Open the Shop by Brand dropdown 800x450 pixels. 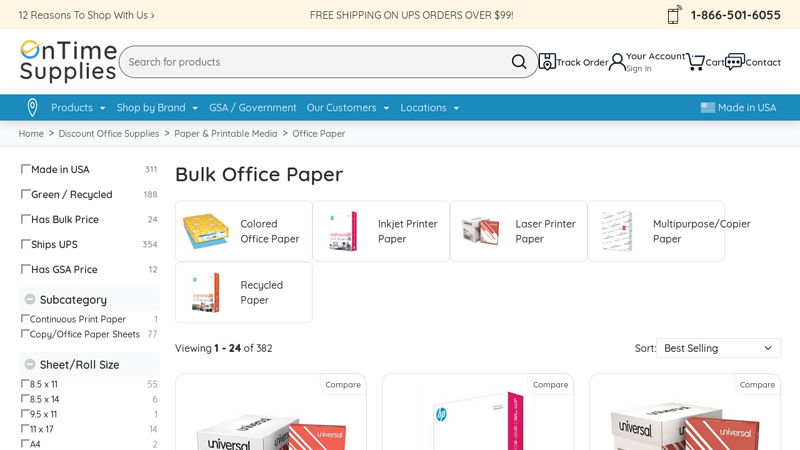[x=157, y=108]
